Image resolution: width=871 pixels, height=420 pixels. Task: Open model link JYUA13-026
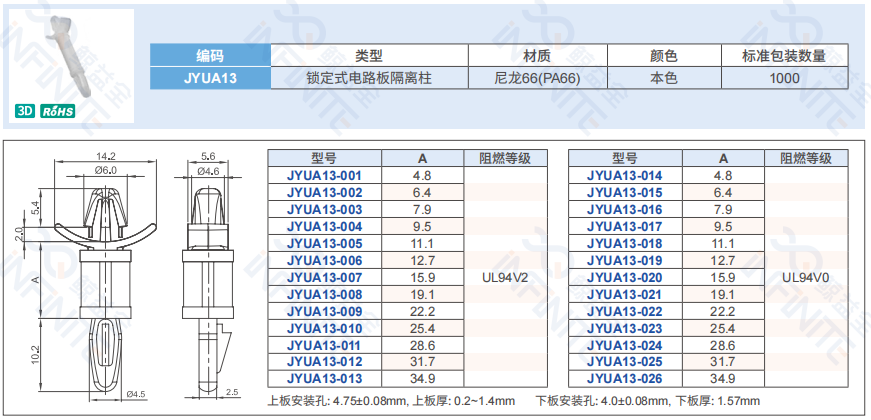click(x=624, y=379)
